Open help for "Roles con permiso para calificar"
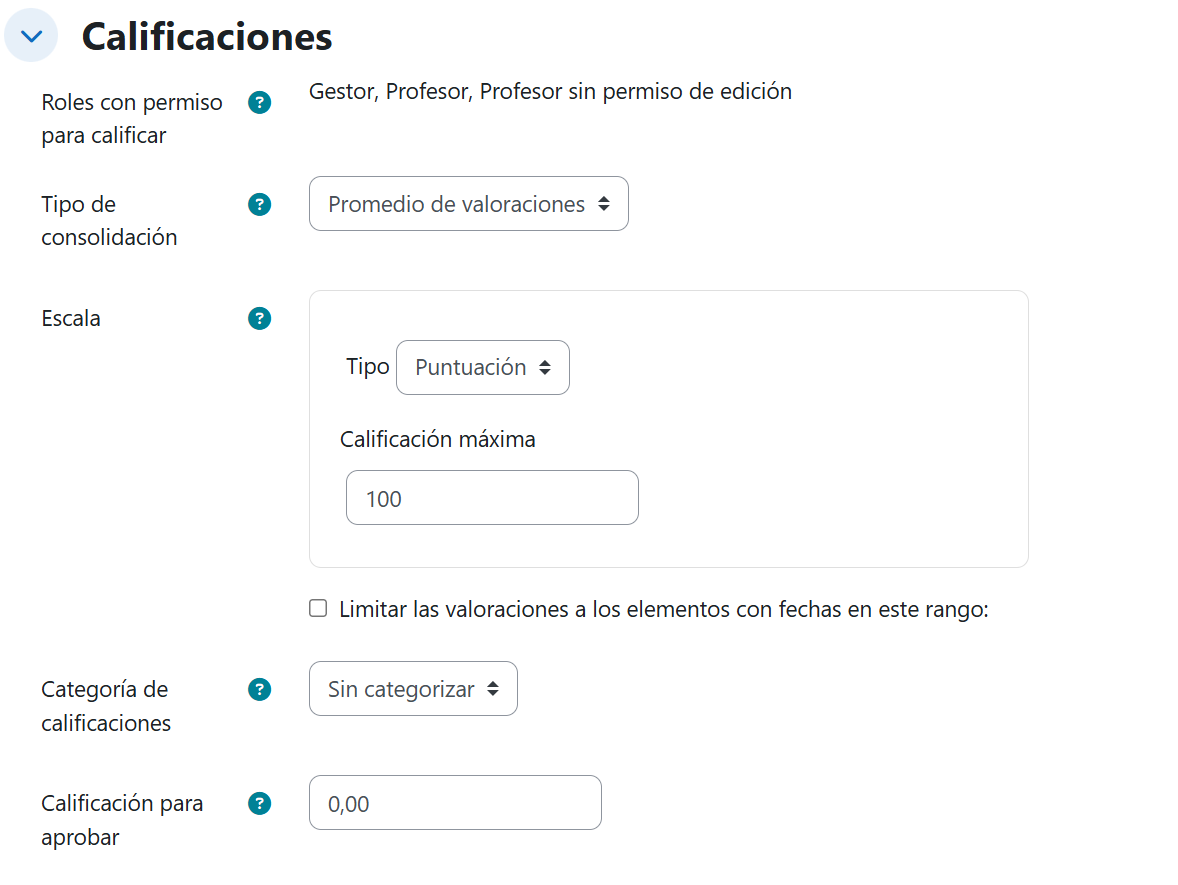1178x885 pixels. click(259, 102)
